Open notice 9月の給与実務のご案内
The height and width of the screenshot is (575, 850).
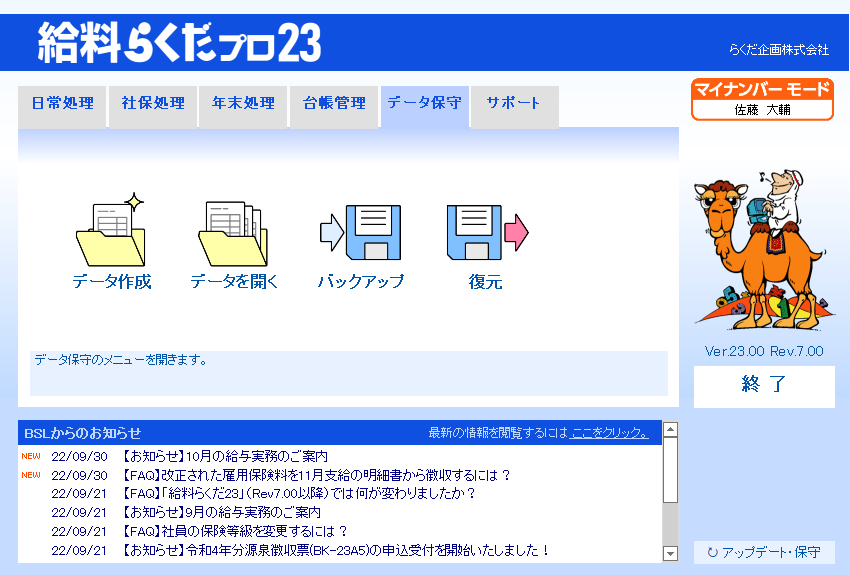point(220,513)
